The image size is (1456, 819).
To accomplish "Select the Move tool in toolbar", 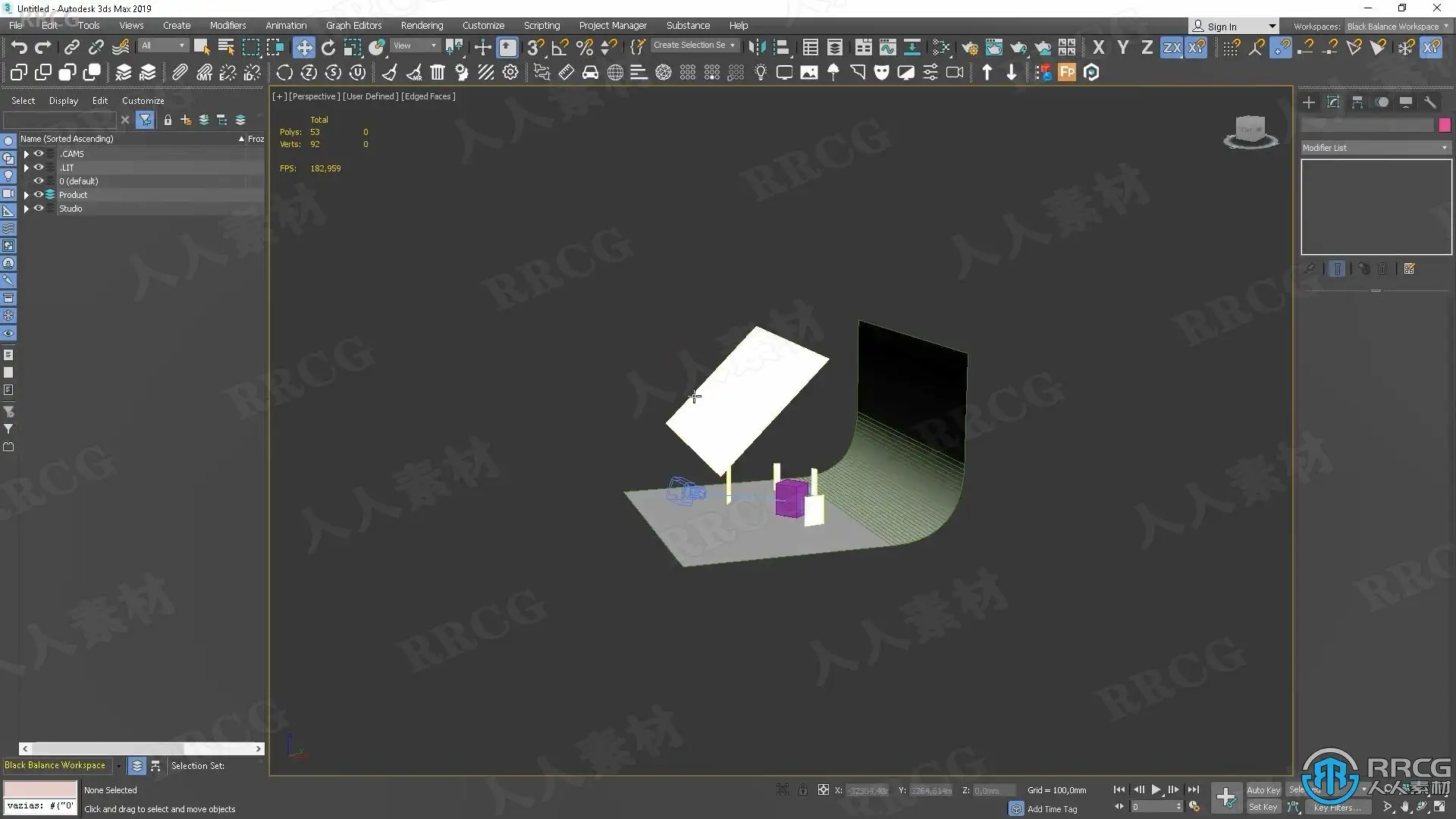I will point(303,48).
